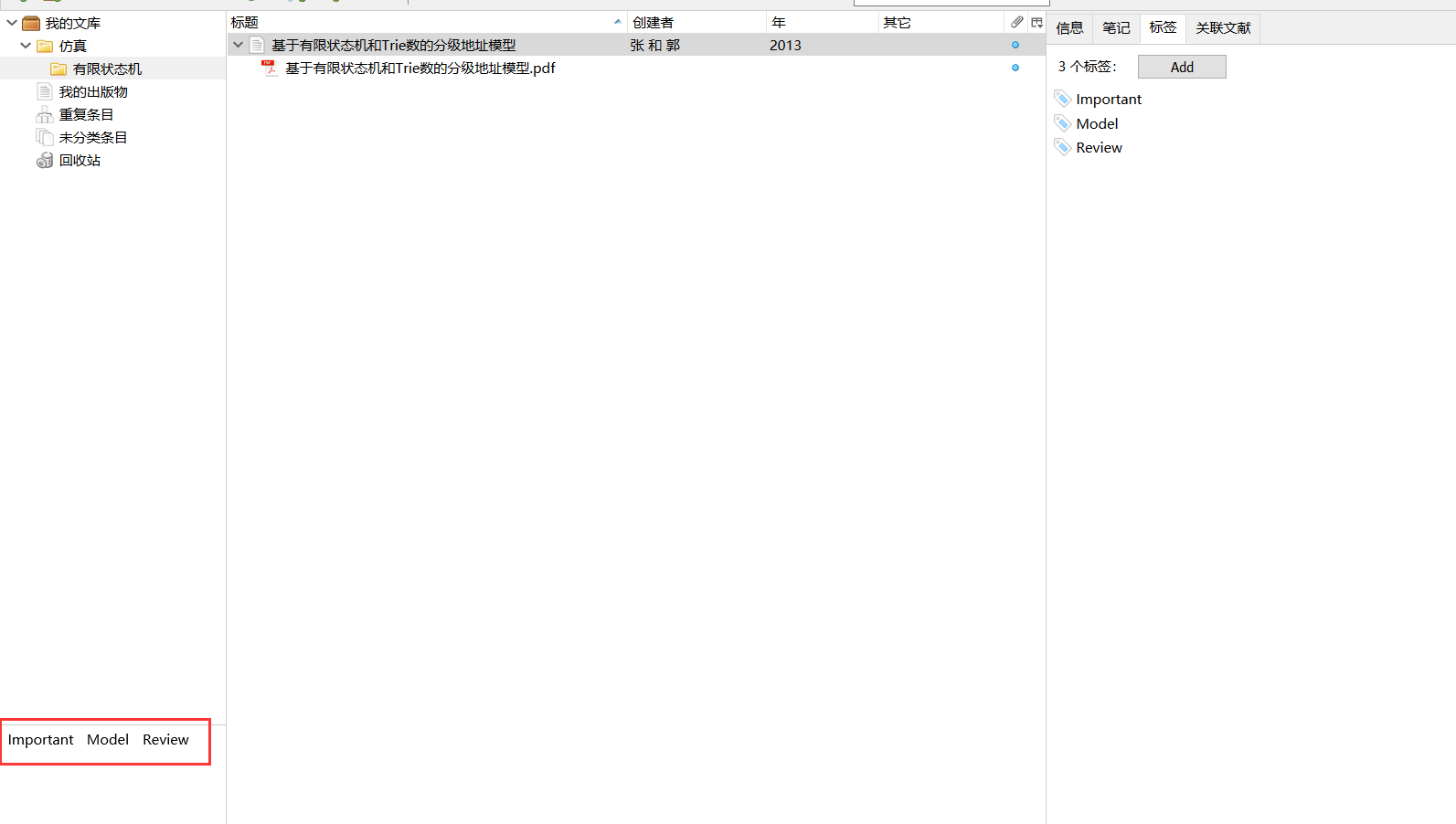Select 我的文库 in the collection tree
The image size is (1456, 824).
[73, 23]
